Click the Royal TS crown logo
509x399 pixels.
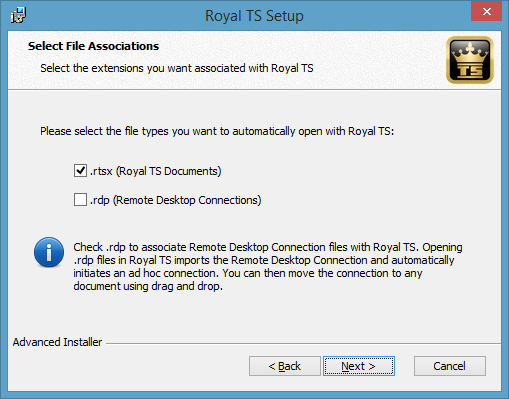[x=470, y=60]
